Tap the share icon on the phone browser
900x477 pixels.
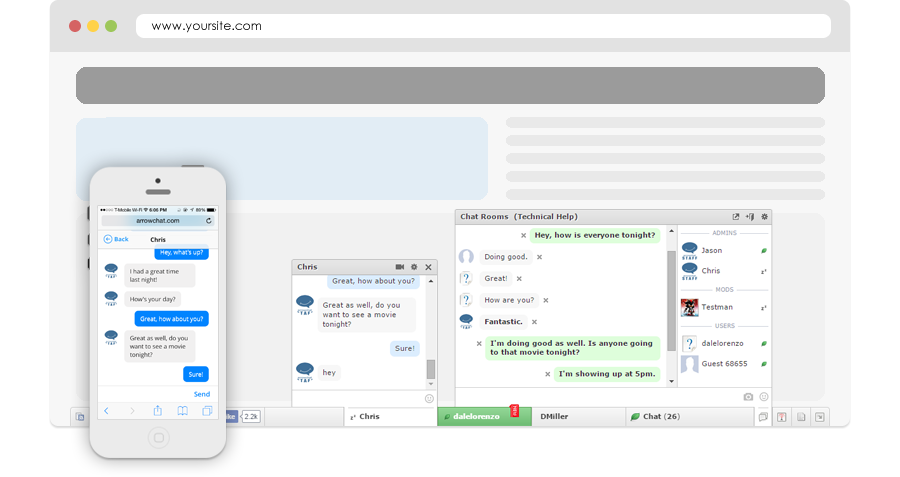[x=157, y=411]
